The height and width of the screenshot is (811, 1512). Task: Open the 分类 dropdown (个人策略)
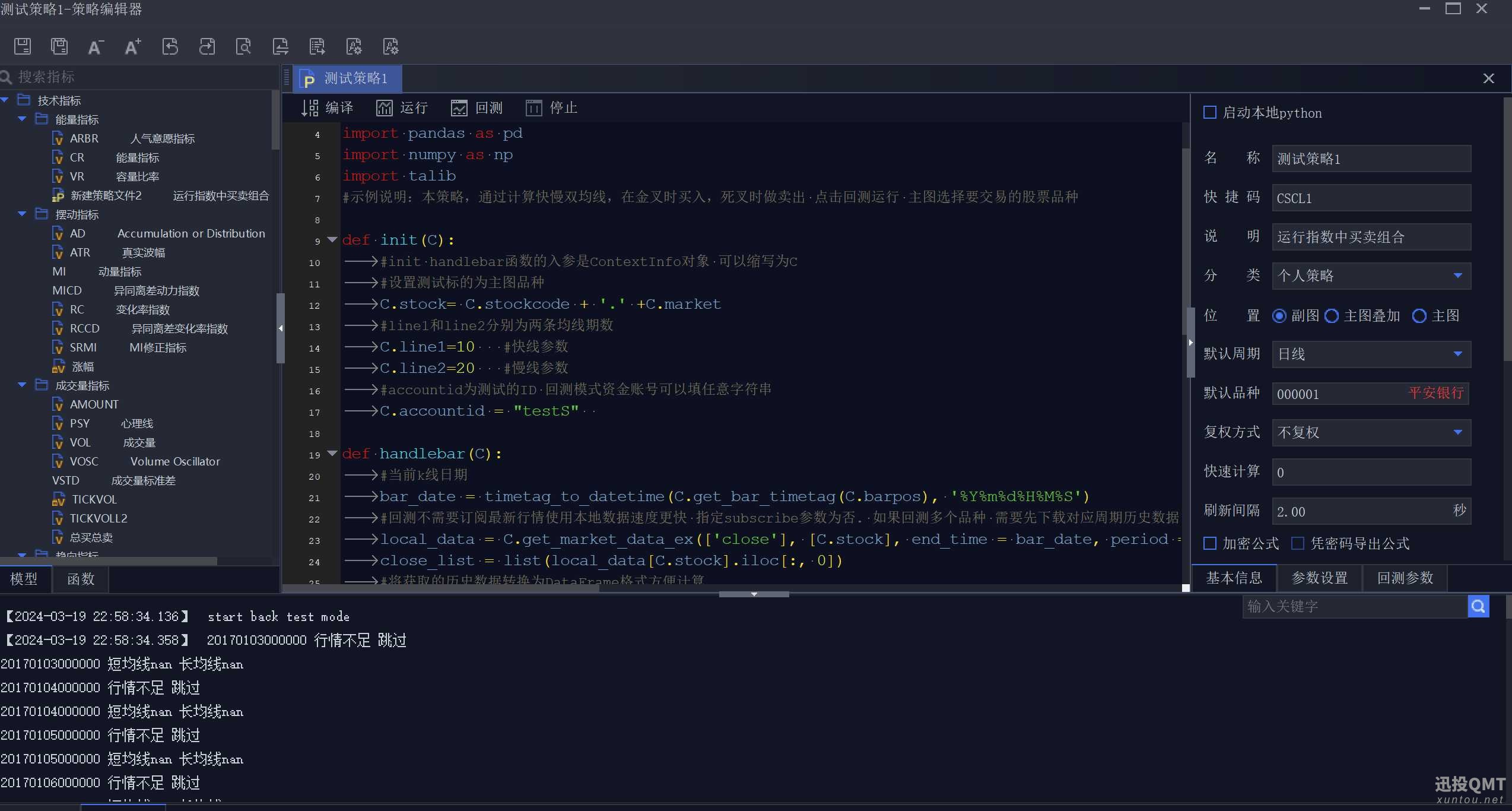pos(1371,275)
